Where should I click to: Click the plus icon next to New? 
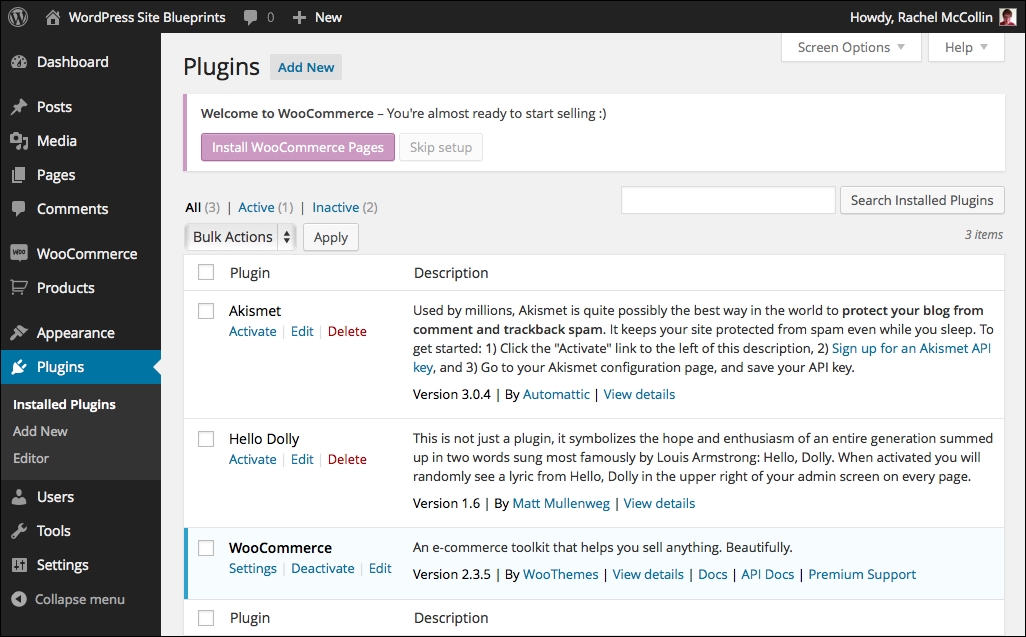(299, 18)
